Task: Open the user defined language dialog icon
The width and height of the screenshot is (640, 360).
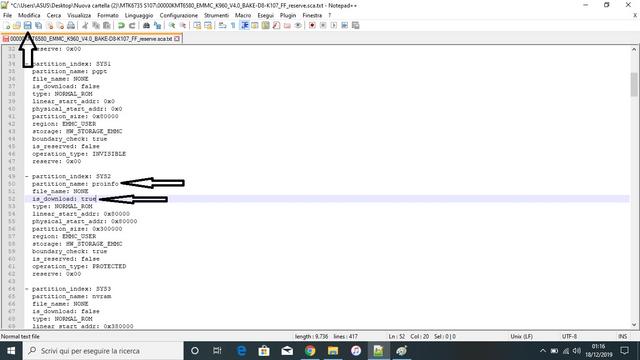Action: [x=255, y=25]
